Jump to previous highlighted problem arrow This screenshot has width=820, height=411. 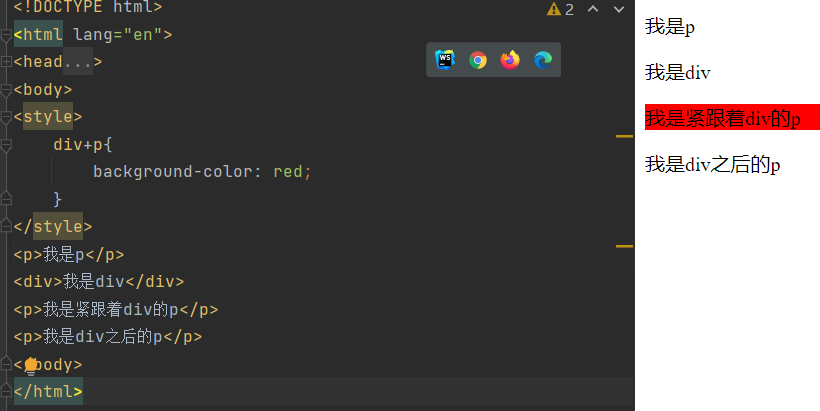pos(593,9)
